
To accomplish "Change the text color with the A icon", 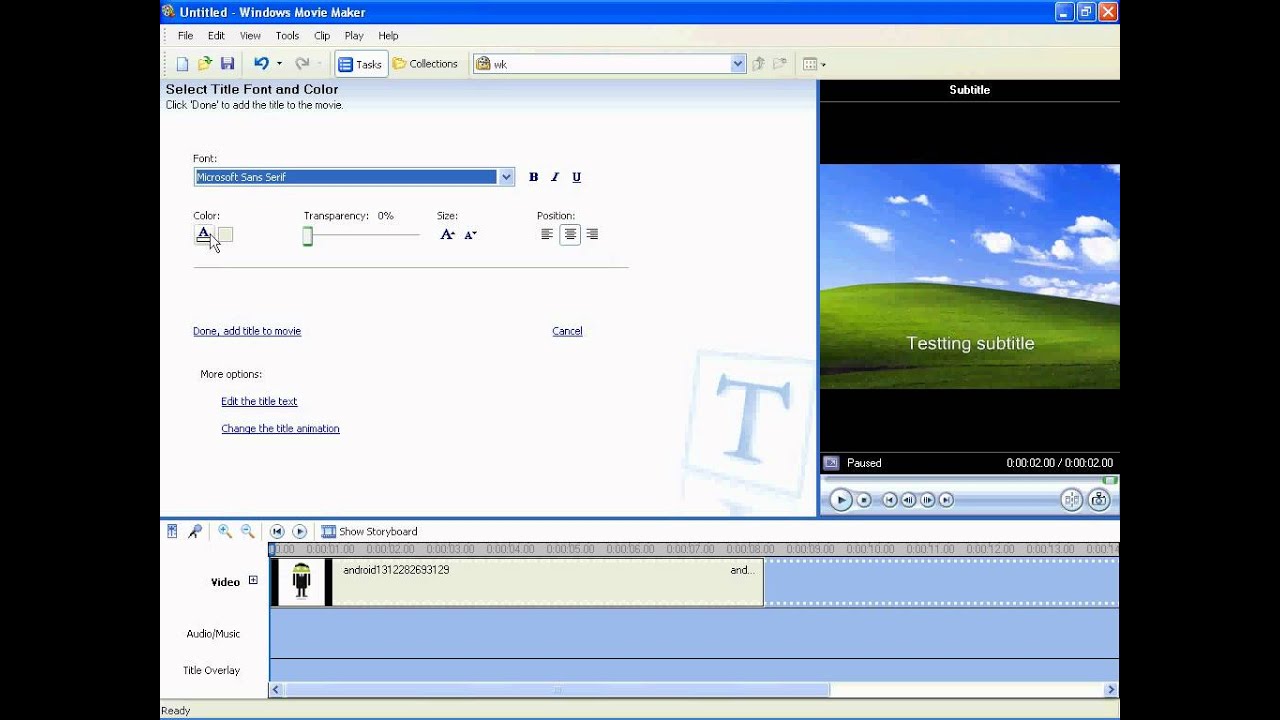I will coord(203,234).
